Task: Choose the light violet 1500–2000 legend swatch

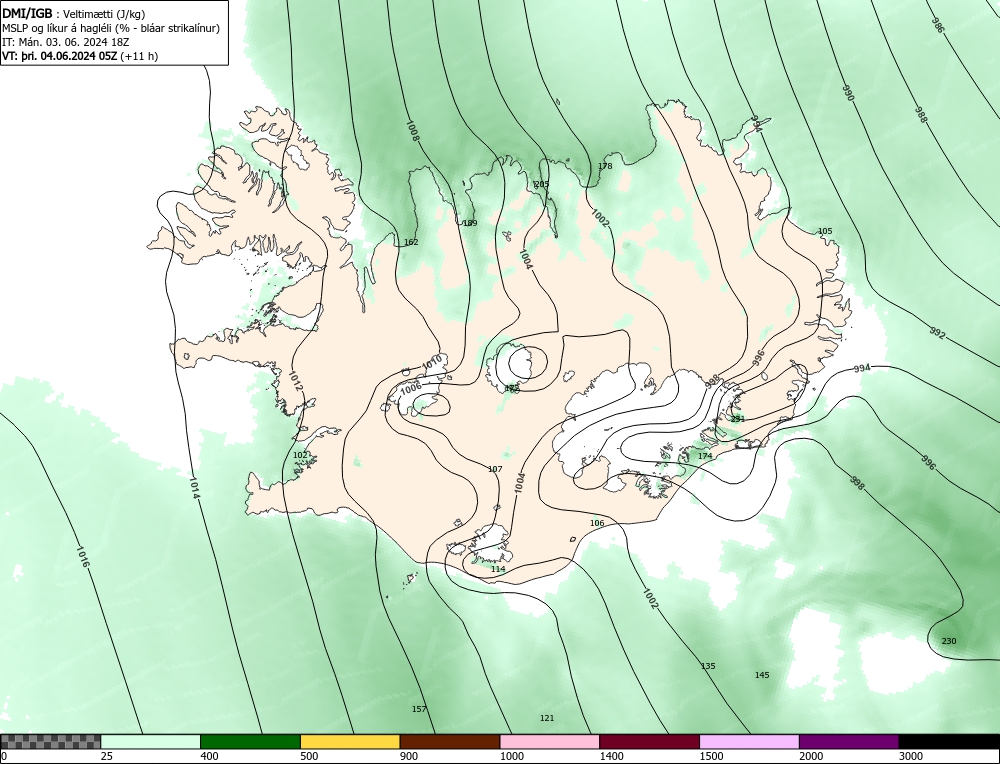Action: (x=749, y=742)
